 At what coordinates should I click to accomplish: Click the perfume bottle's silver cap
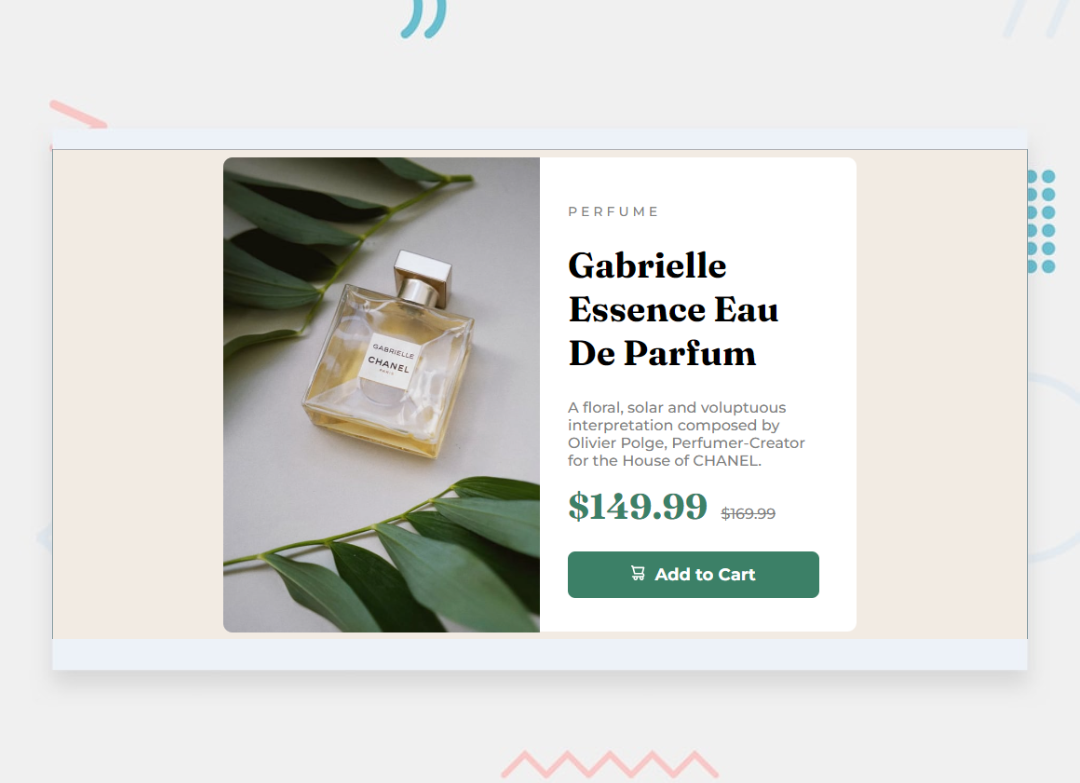click(x=423, y=278)
